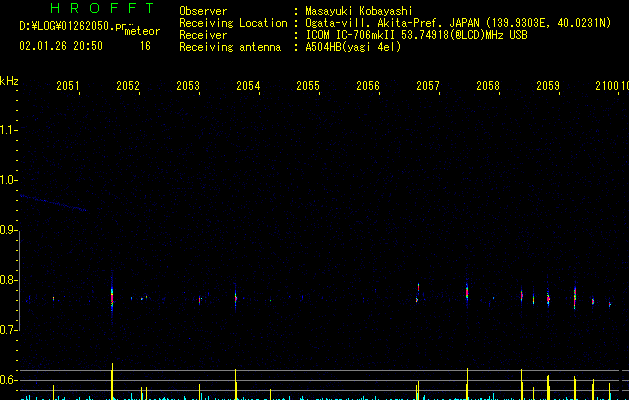Screen dimensions: 629x400
Task: Click the 2059 time marker
Action: (548, 85)
